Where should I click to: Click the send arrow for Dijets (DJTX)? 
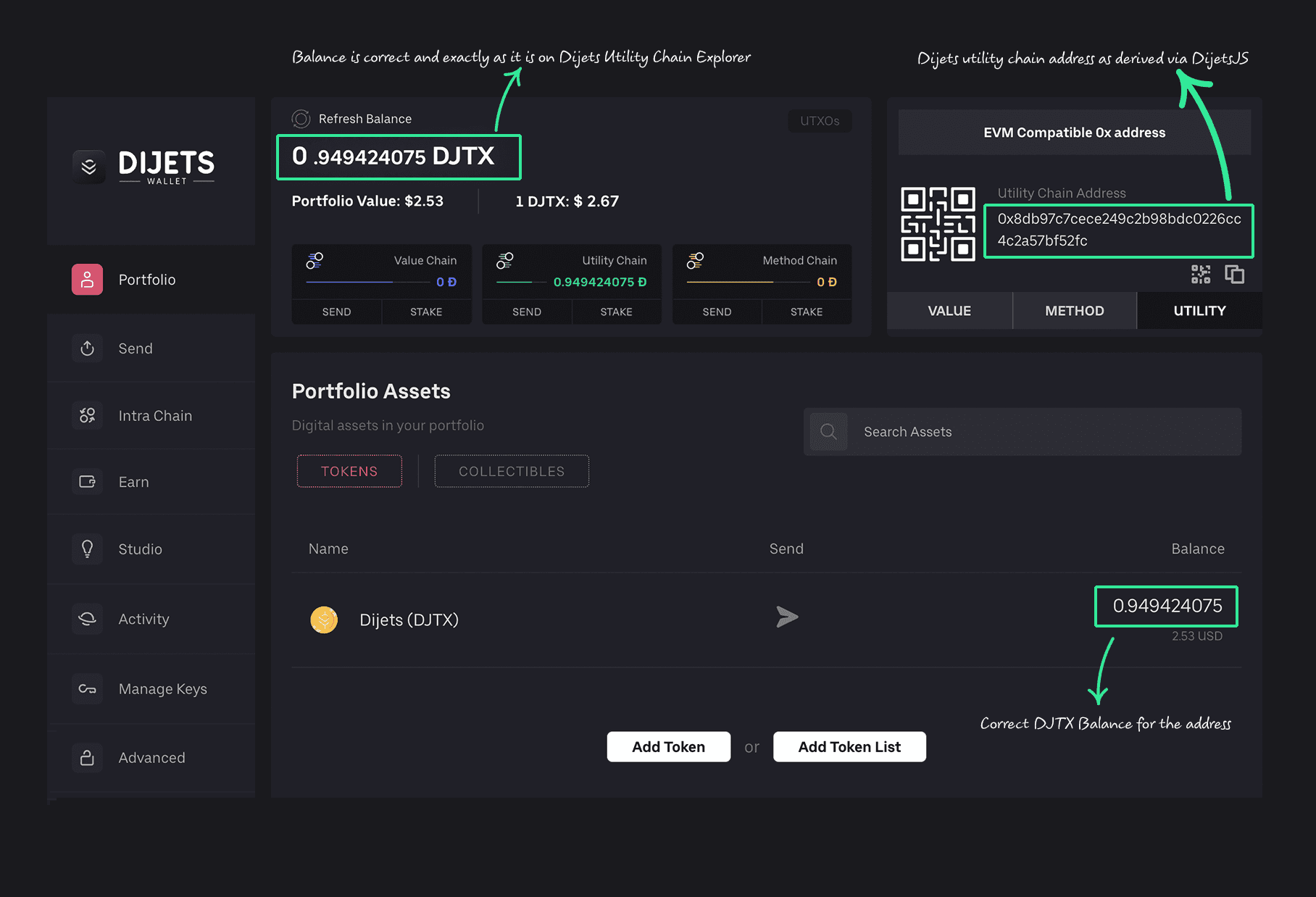pyautogui.click(x=786, y=617)
